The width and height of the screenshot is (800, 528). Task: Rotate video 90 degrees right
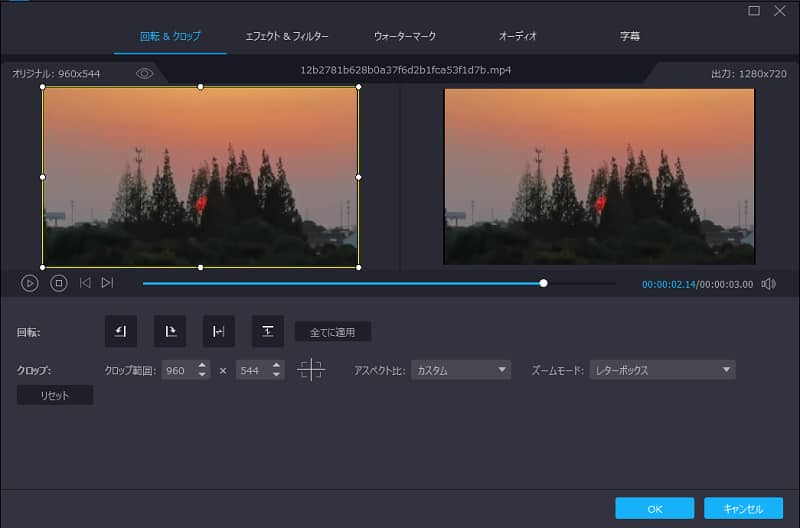(170, 332)
